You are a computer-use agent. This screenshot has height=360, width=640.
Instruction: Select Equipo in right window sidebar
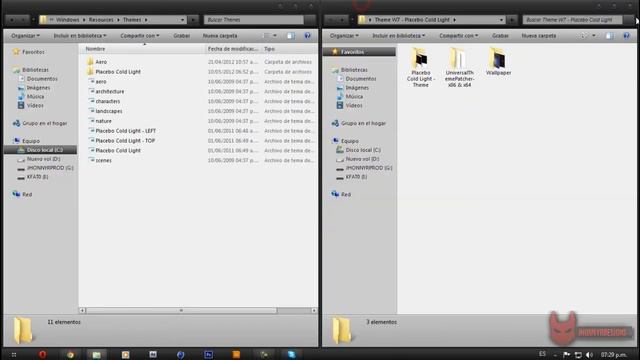tap(350, 141)
